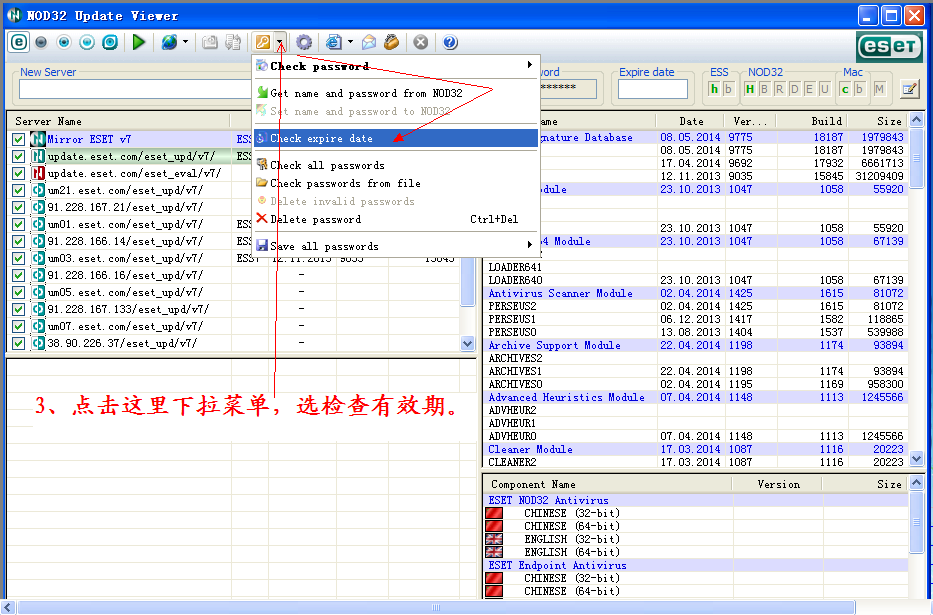
Task: Click the ESET logo in the top-right corner
Action: 889,46
